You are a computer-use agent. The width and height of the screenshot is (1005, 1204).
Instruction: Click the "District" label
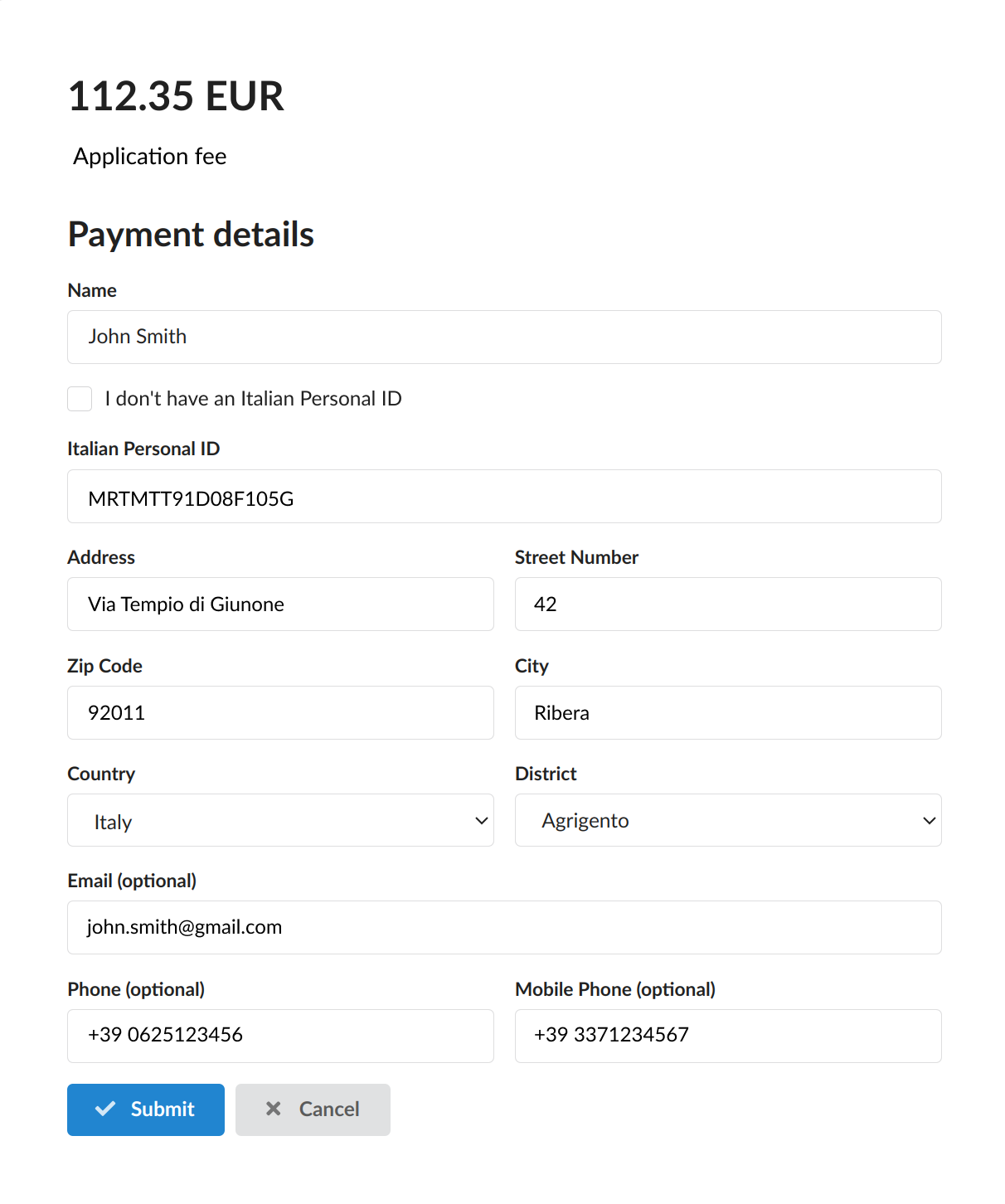click(546, 774)
